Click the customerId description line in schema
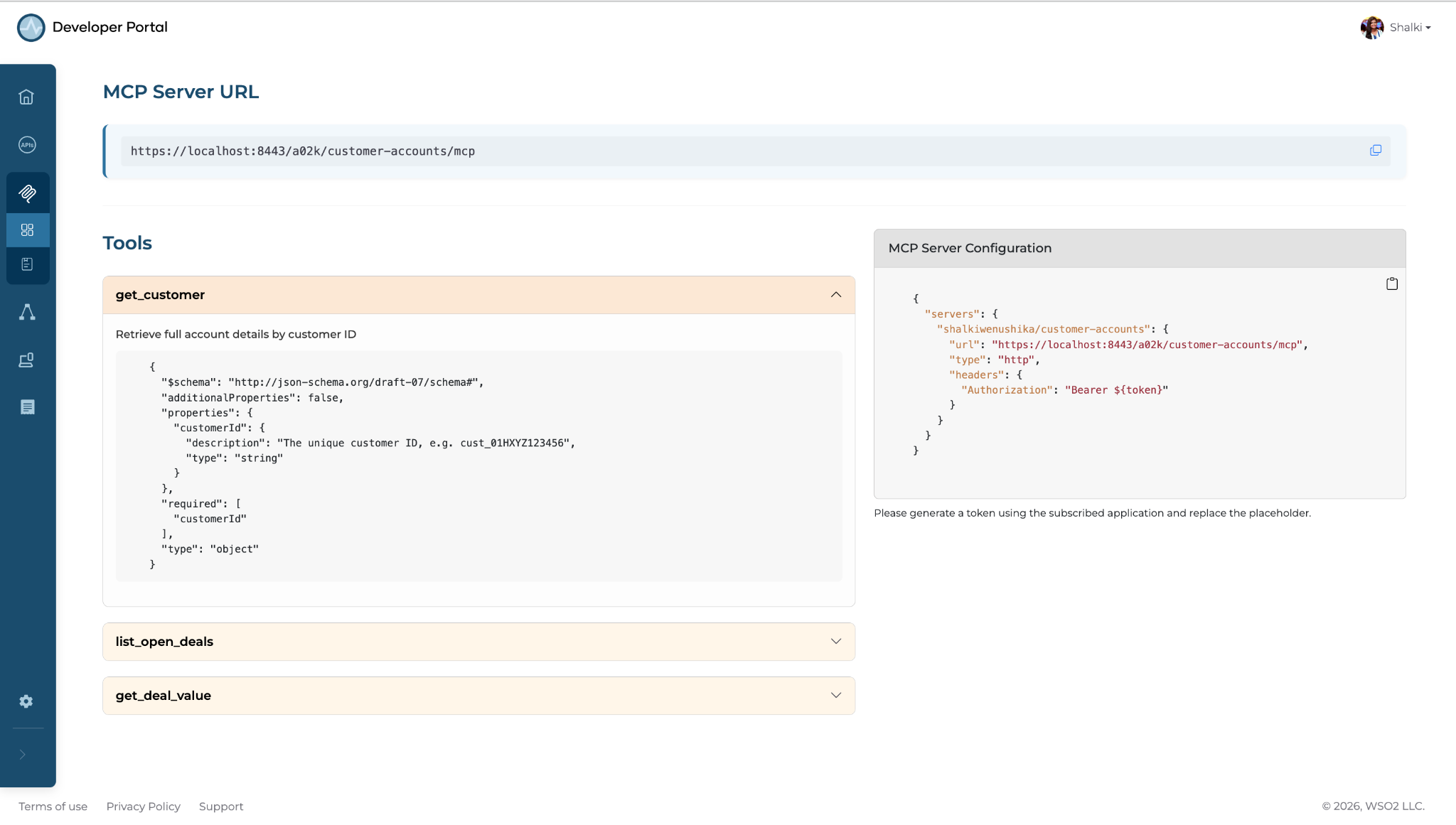The width and height of the screenshot is (1456, 825). 380,443
